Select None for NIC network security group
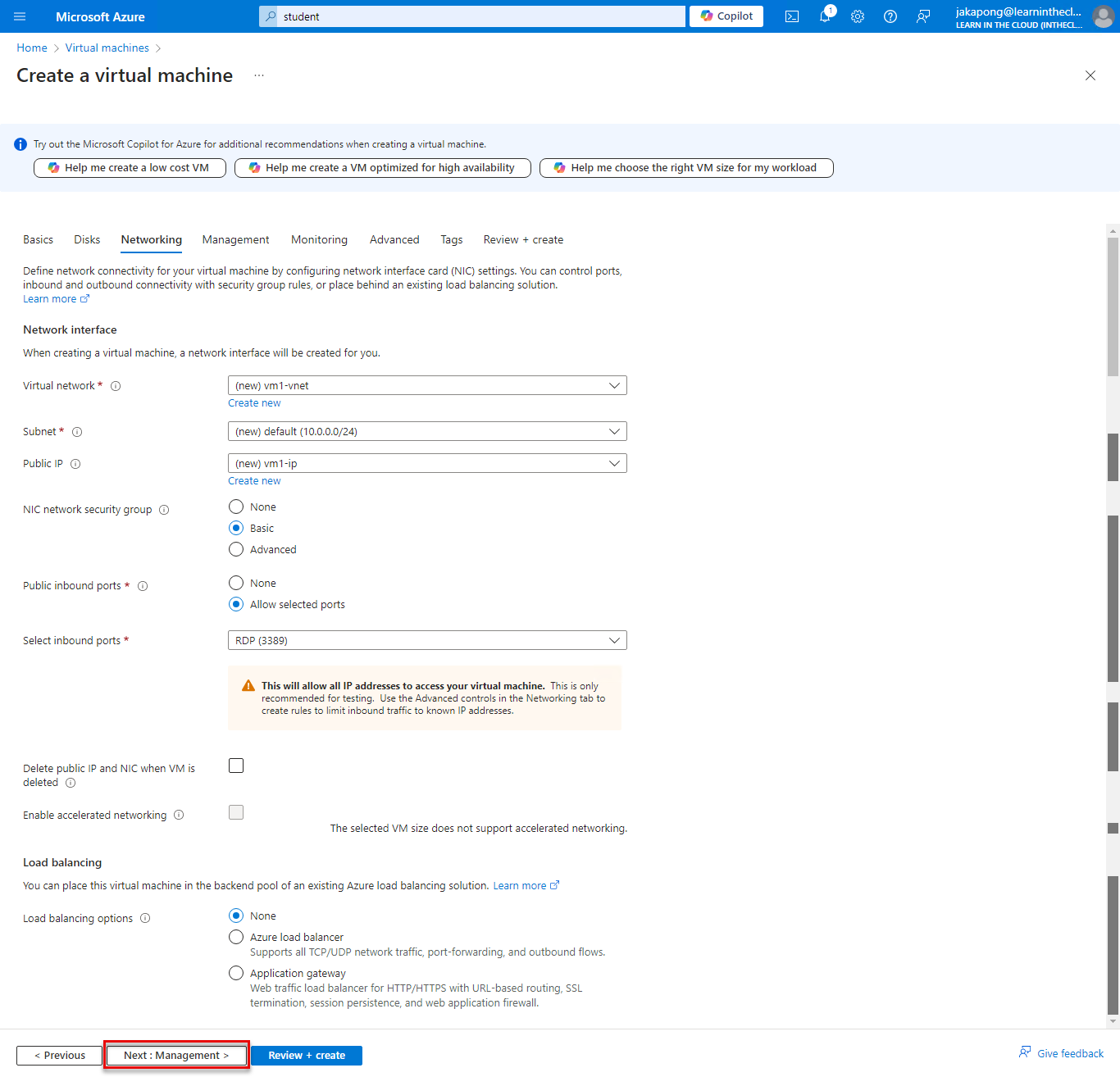1120x1086 pixels. tap(236, 507)
